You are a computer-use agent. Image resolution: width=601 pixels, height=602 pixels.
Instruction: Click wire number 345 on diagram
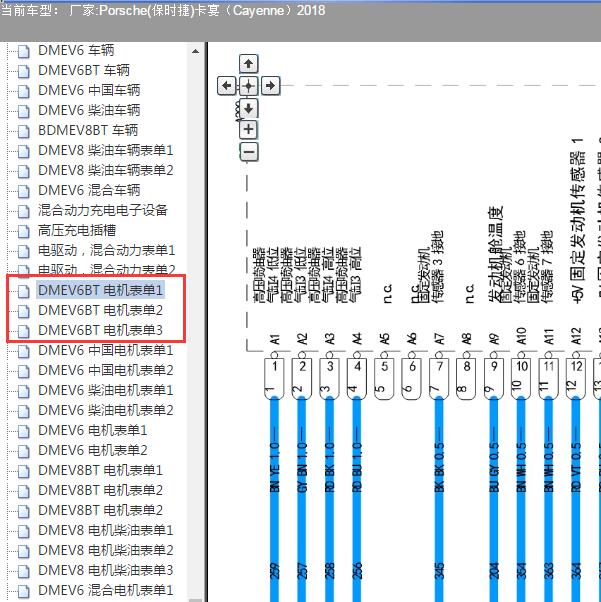[x=439, y=571]
